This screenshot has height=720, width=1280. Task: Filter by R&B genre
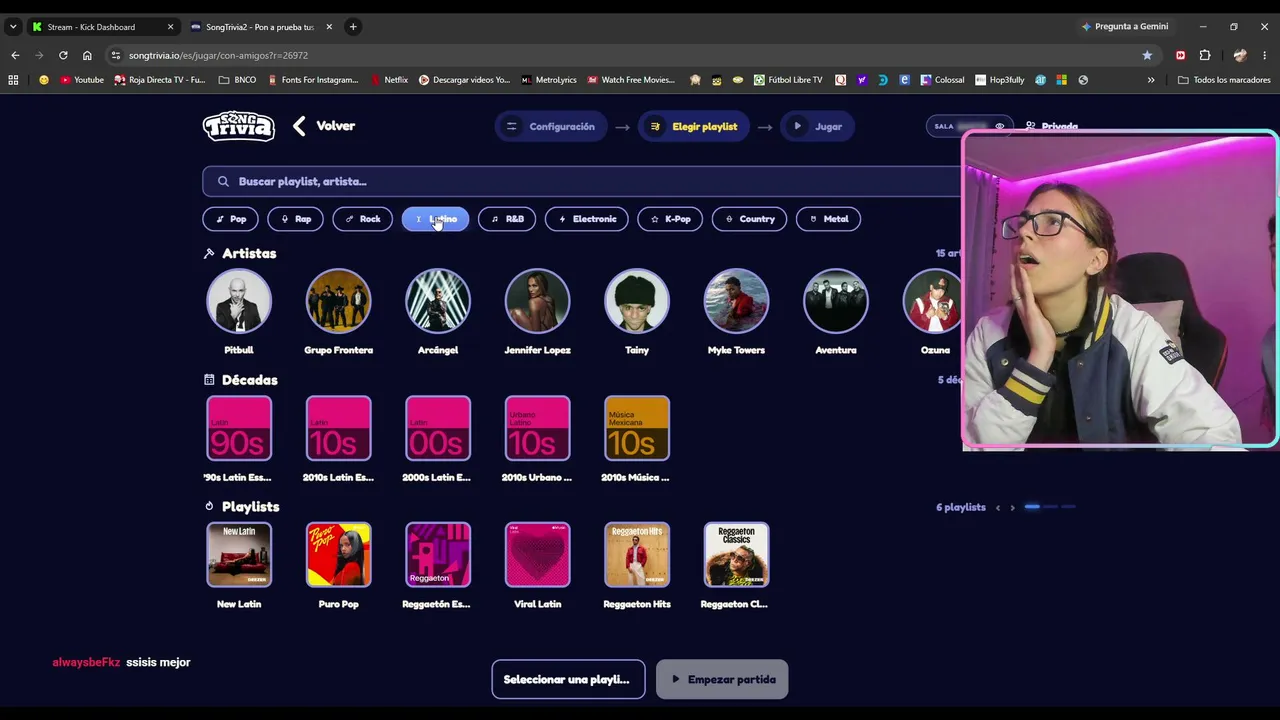click(506, 219)
